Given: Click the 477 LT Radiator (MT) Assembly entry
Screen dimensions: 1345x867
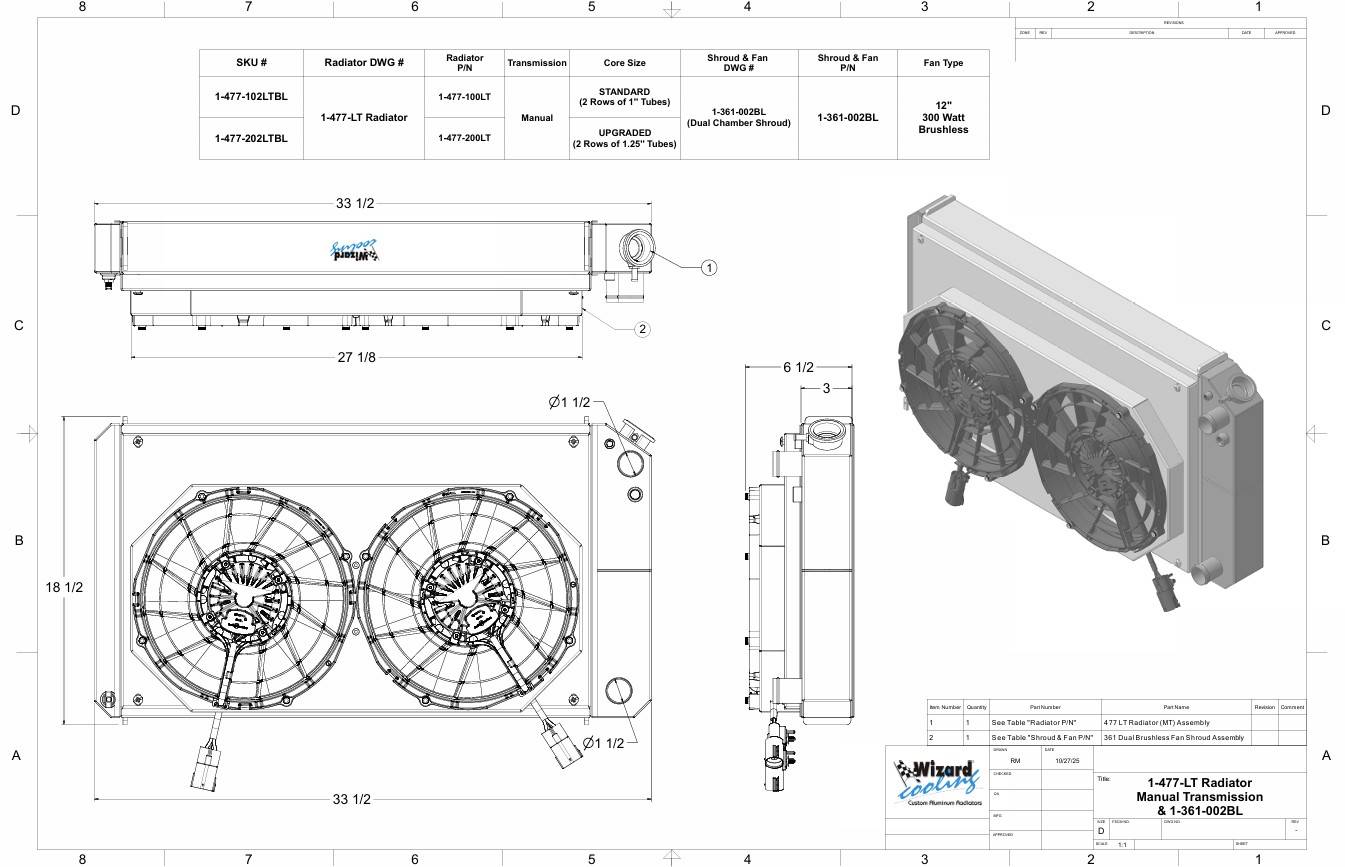Looking at the screenshot, I should pyautogui.click(x=1156, y=722).
